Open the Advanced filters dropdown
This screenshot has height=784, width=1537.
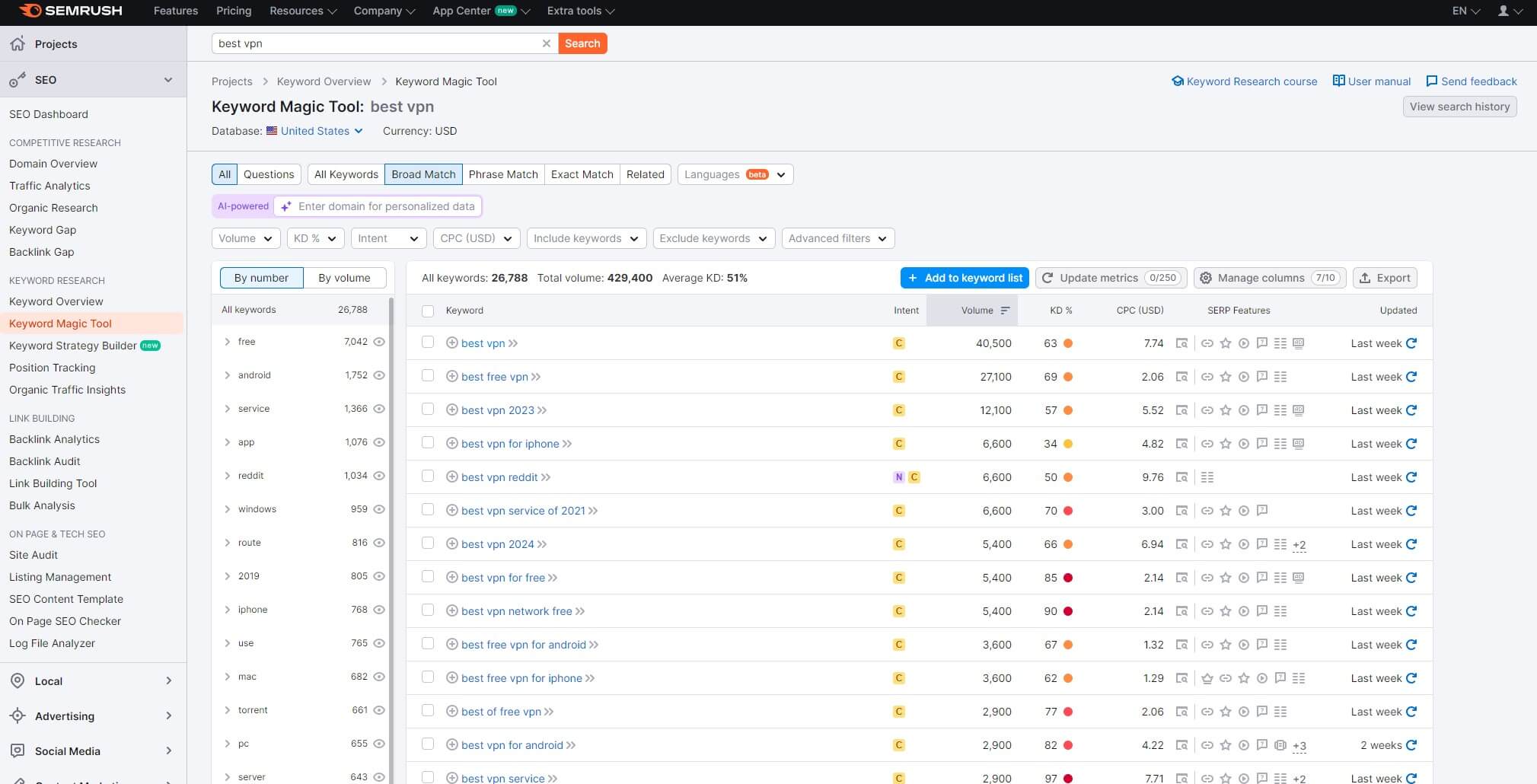837,238
